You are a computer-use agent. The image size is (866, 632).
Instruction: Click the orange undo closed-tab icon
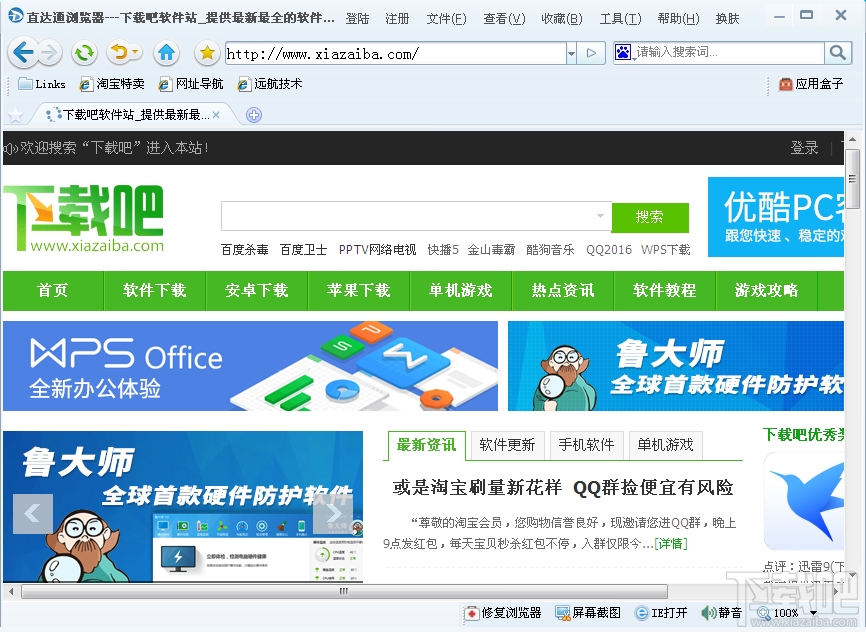(119, 53)
